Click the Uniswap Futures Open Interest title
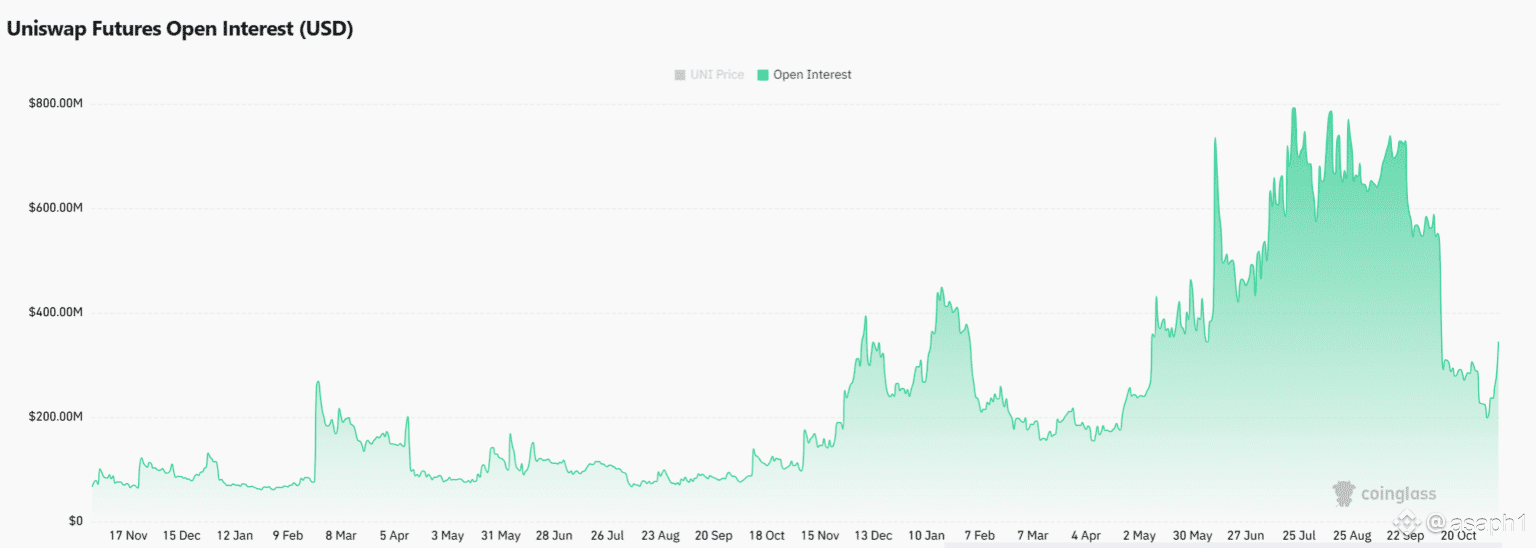1536x548 pixels. pyautogui.click(x=180, y=29)
